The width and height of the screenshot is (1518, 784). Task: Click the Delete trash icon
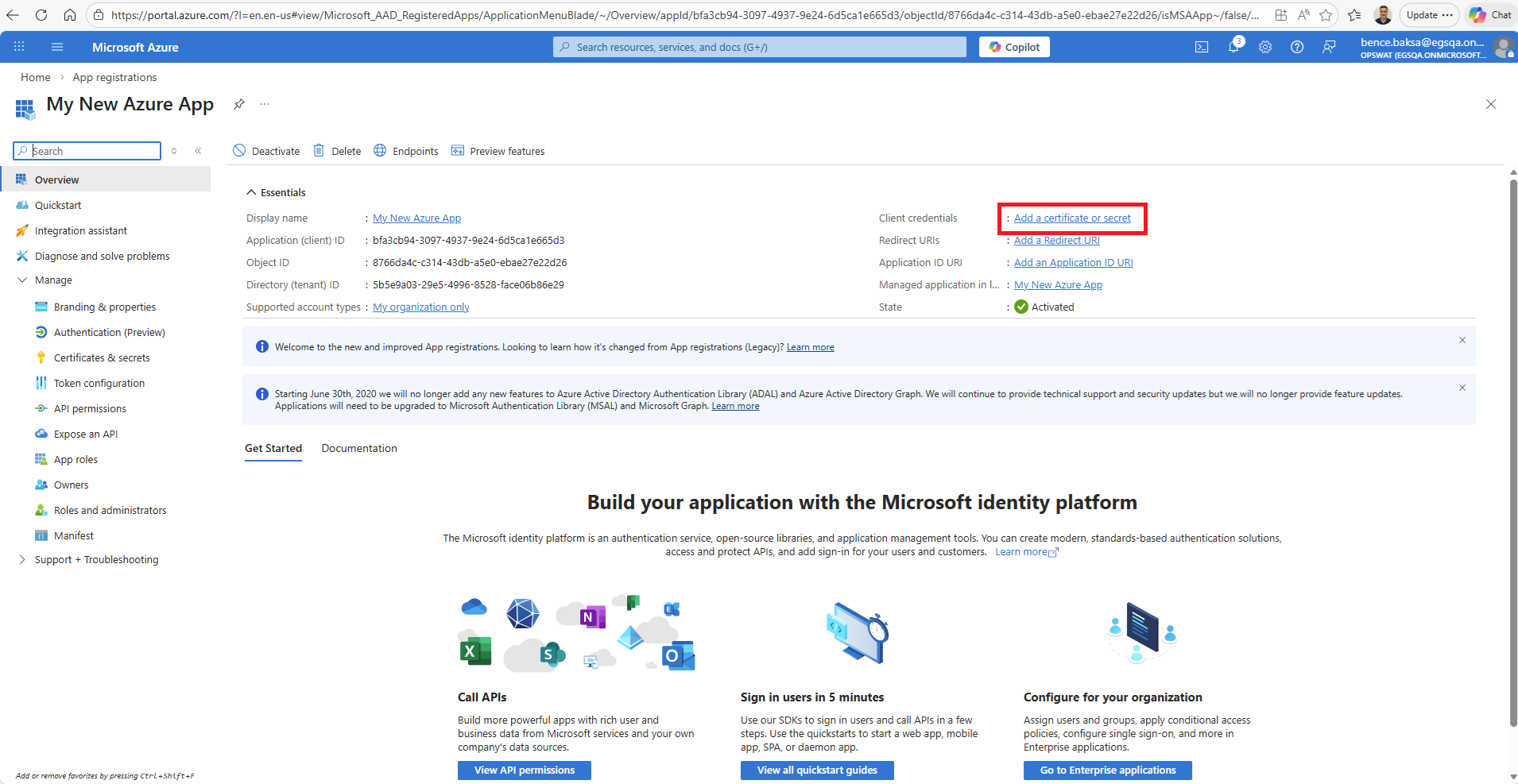(x=319, y=151)
